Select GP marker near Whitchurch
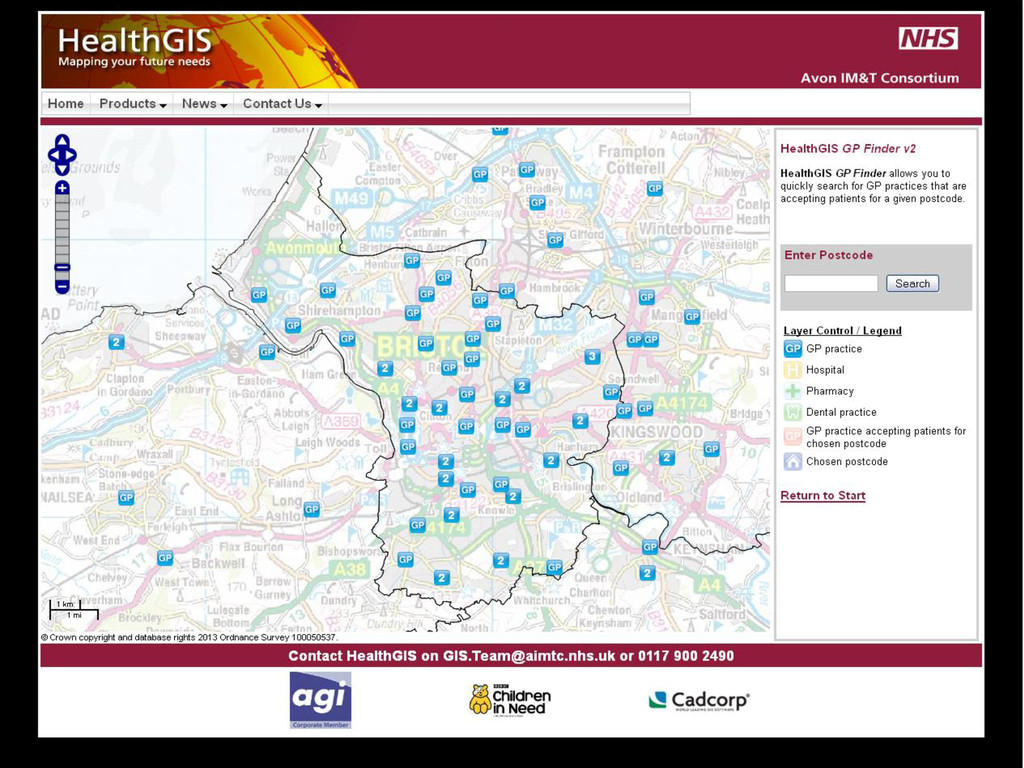 pos(554,567)
